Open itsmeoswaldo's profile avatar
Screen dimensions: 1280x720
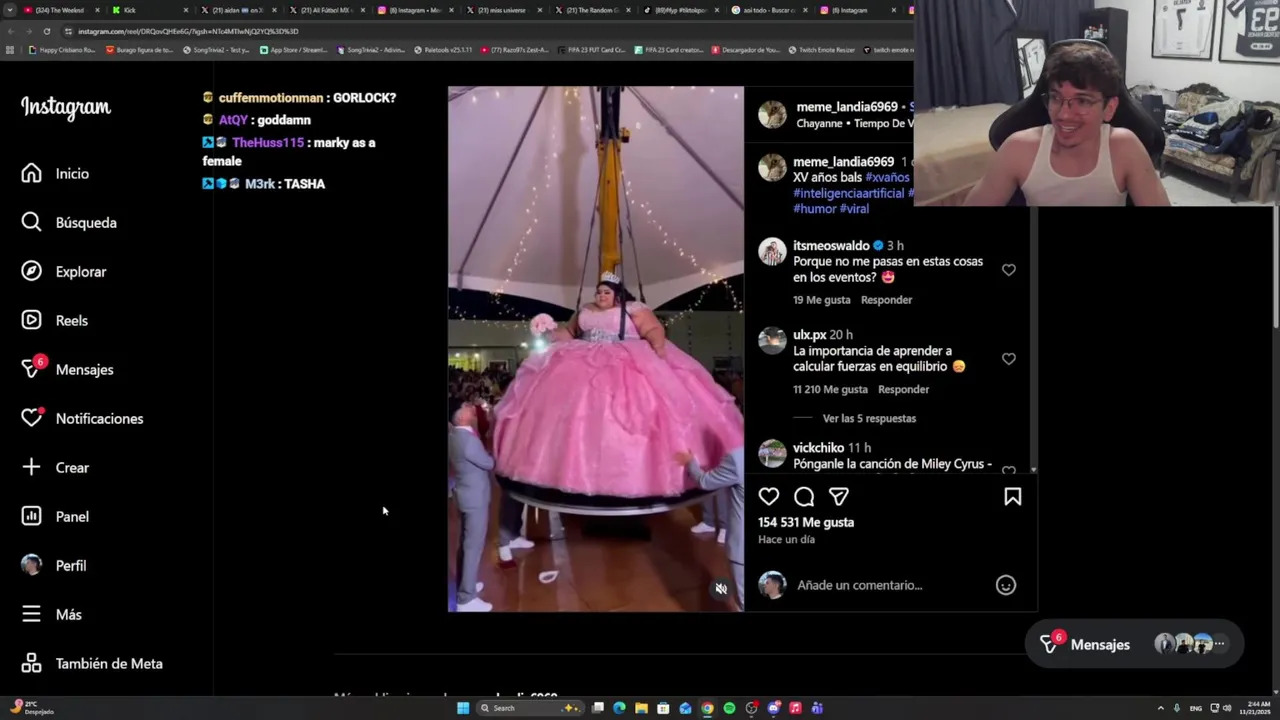[x=772, y=251]
